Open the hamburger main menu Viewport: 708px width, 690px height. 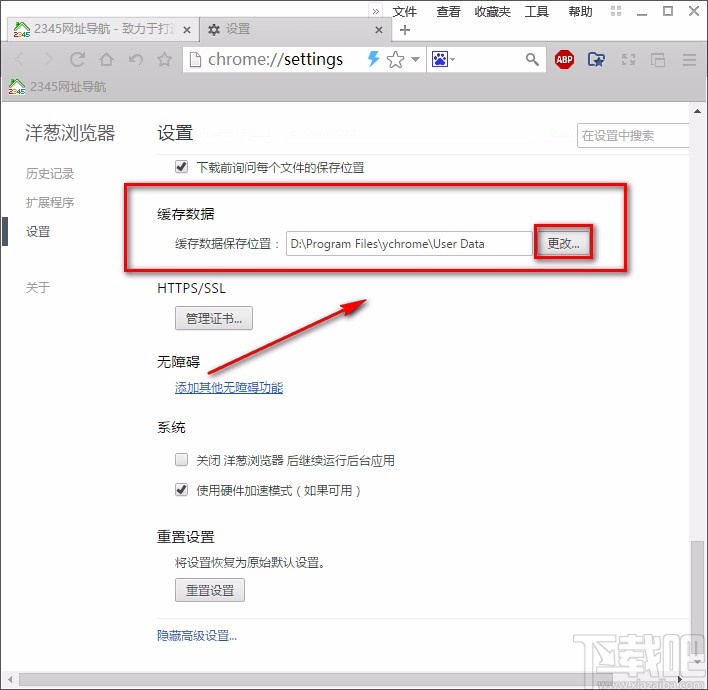tap(689, 59)
